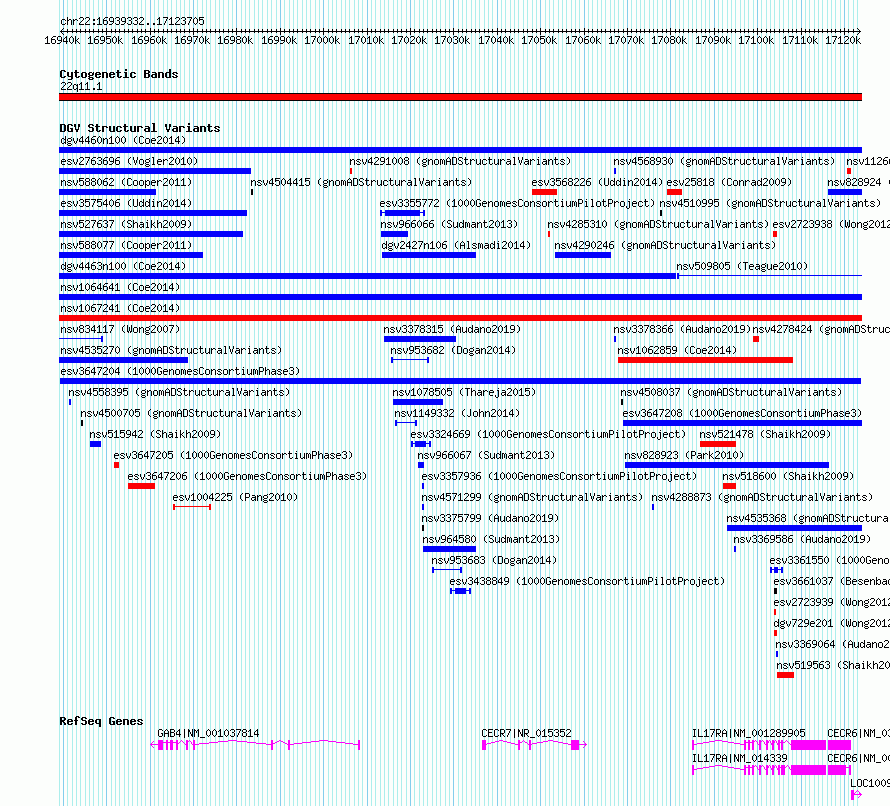Select nsv1062859 (Coe2014) variant label
The height and width of the screenshot is (806, 890).
coord(677,350)
